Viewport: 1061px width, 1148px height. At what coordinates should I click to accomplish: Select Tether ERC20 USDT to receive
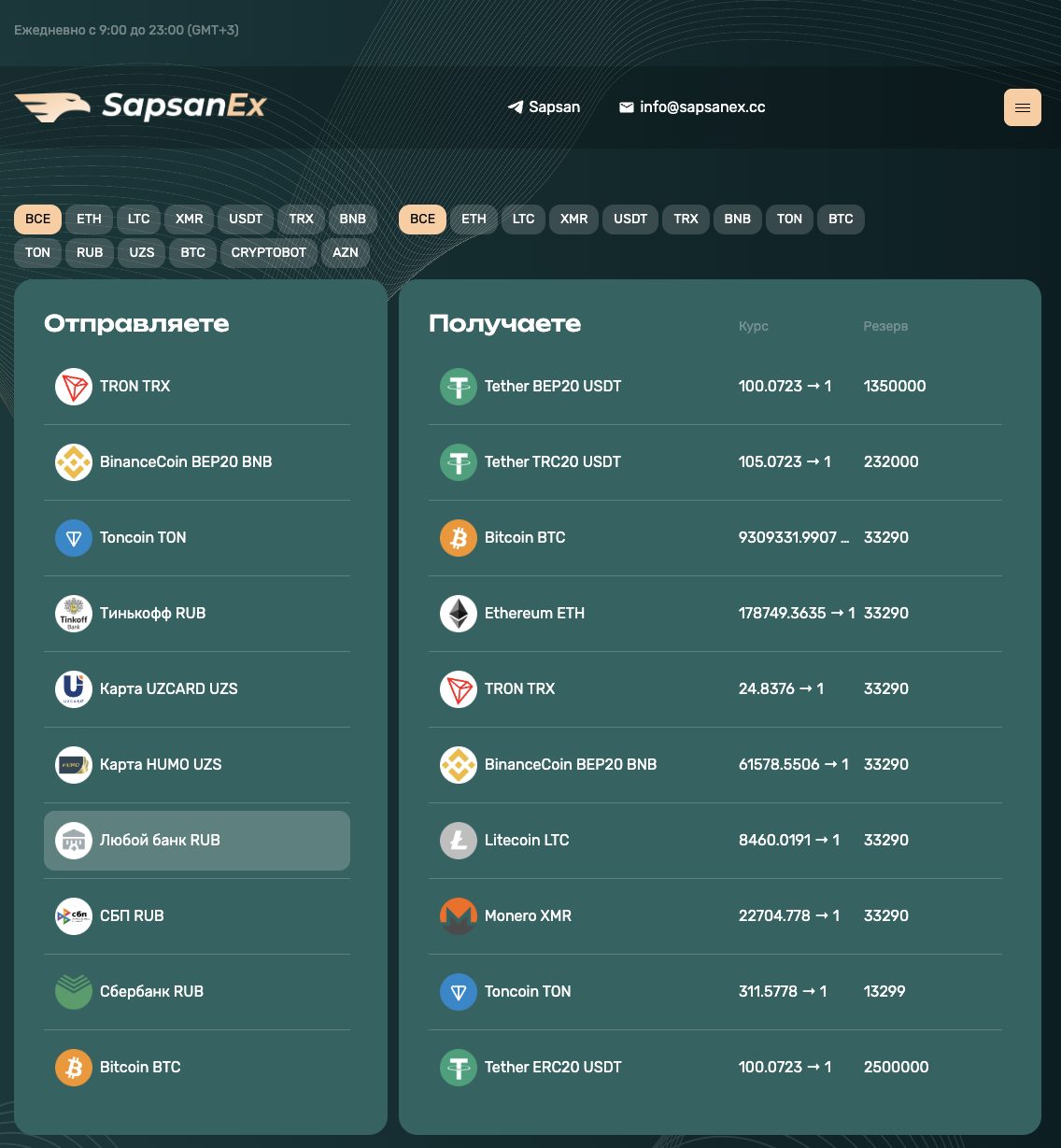(x=715, y=1068)
